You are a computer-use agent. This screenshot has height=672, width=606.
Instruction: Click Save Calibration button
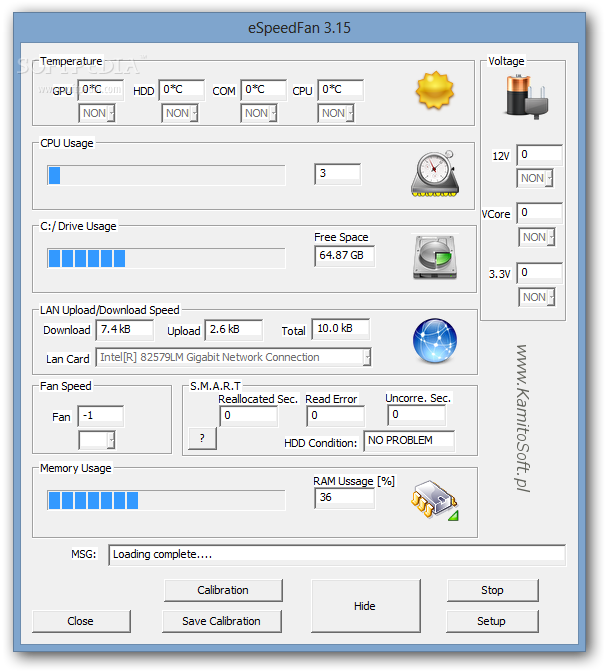(222, 621)
